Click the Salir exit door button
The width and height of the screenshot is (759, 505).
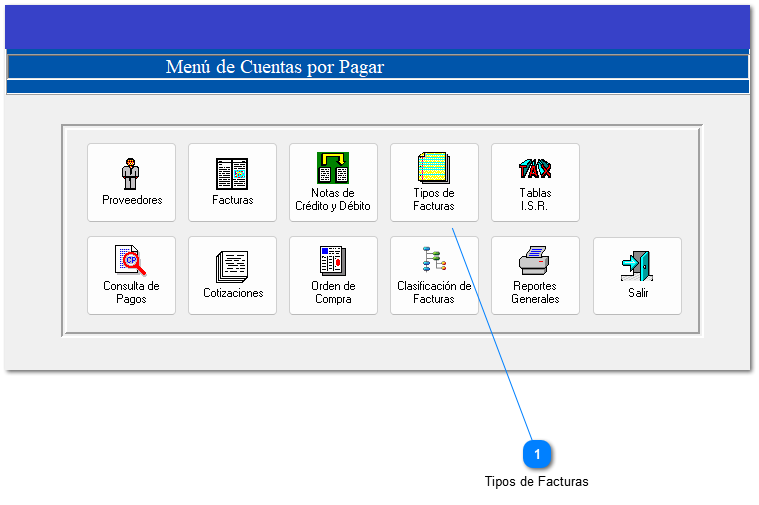pyautogui.click(x=638, y=276)
